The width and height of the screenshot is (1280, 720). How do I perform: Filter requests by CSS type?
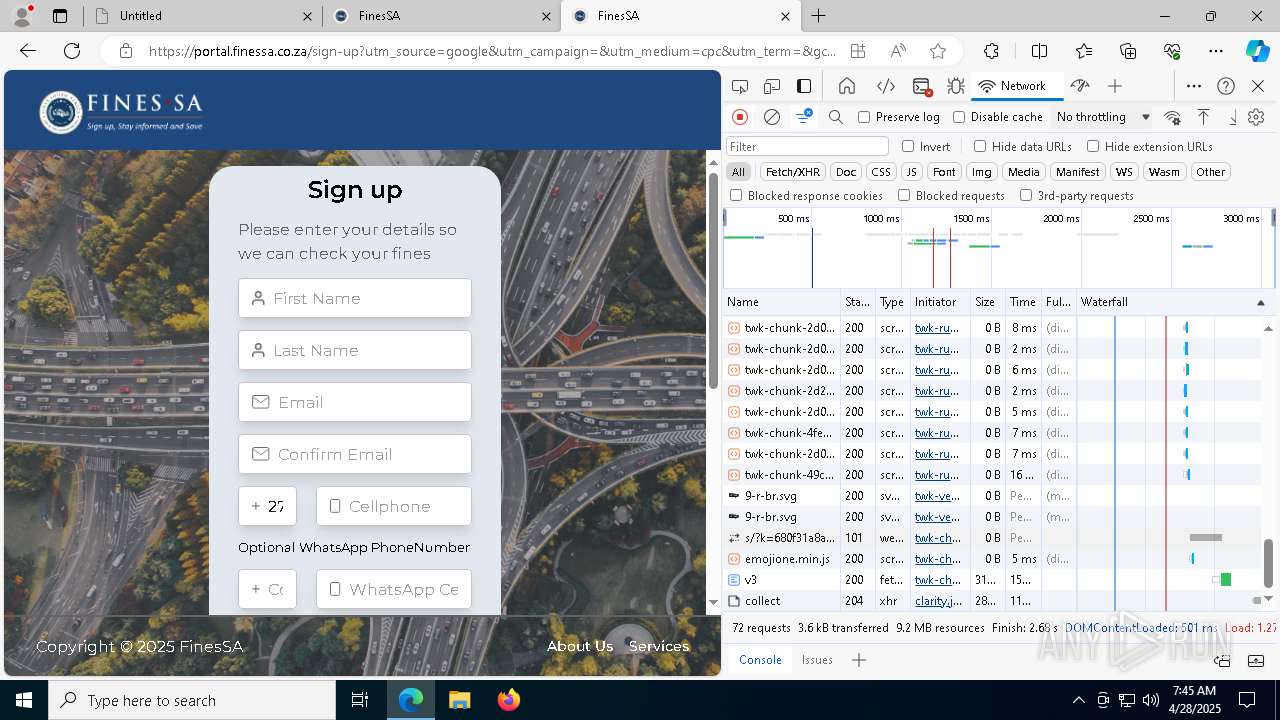coord(880,172)
